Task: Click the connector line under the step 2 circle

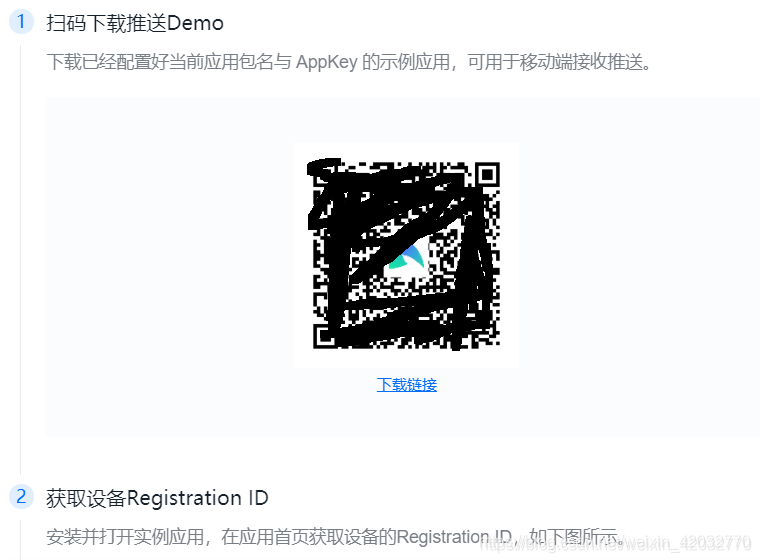Action: point(20,540)
